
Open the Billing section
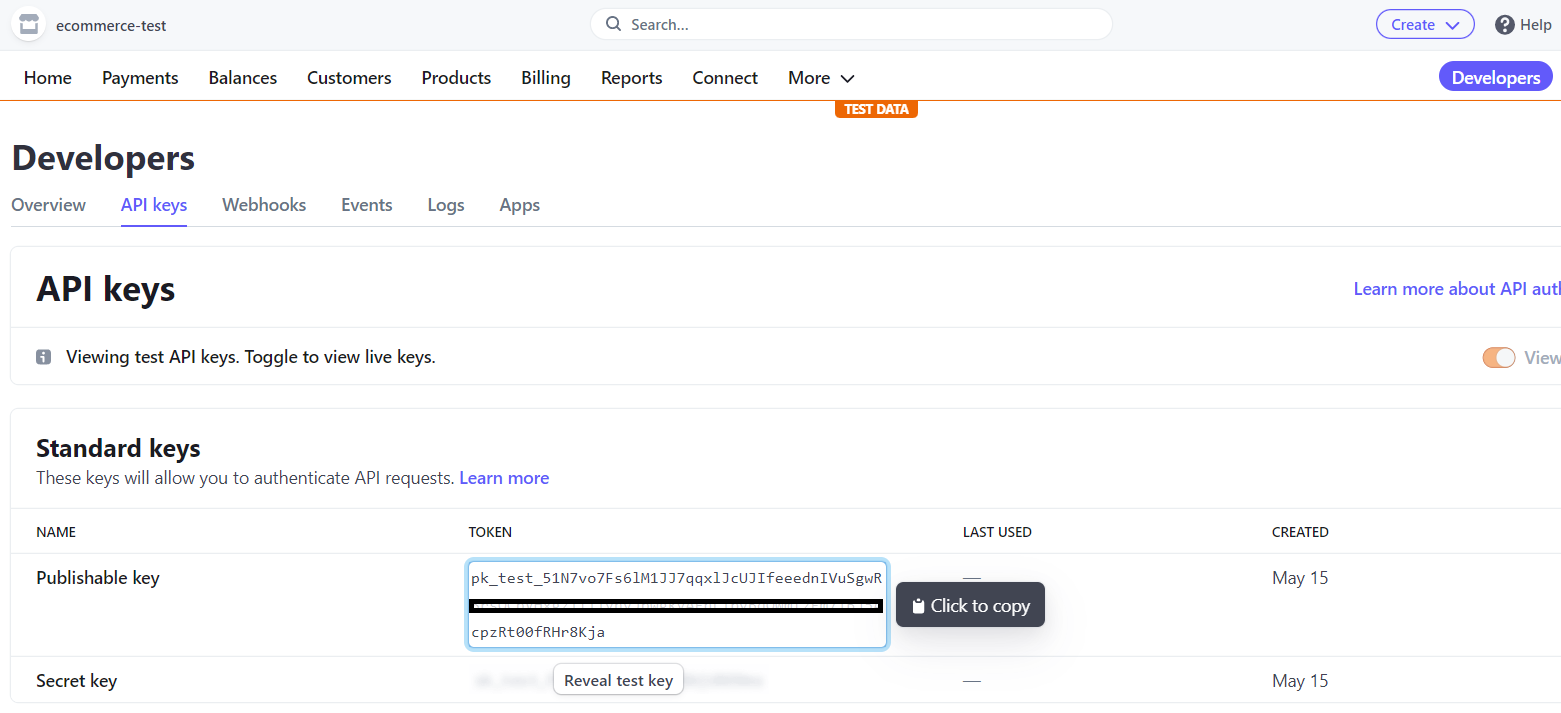546,78
